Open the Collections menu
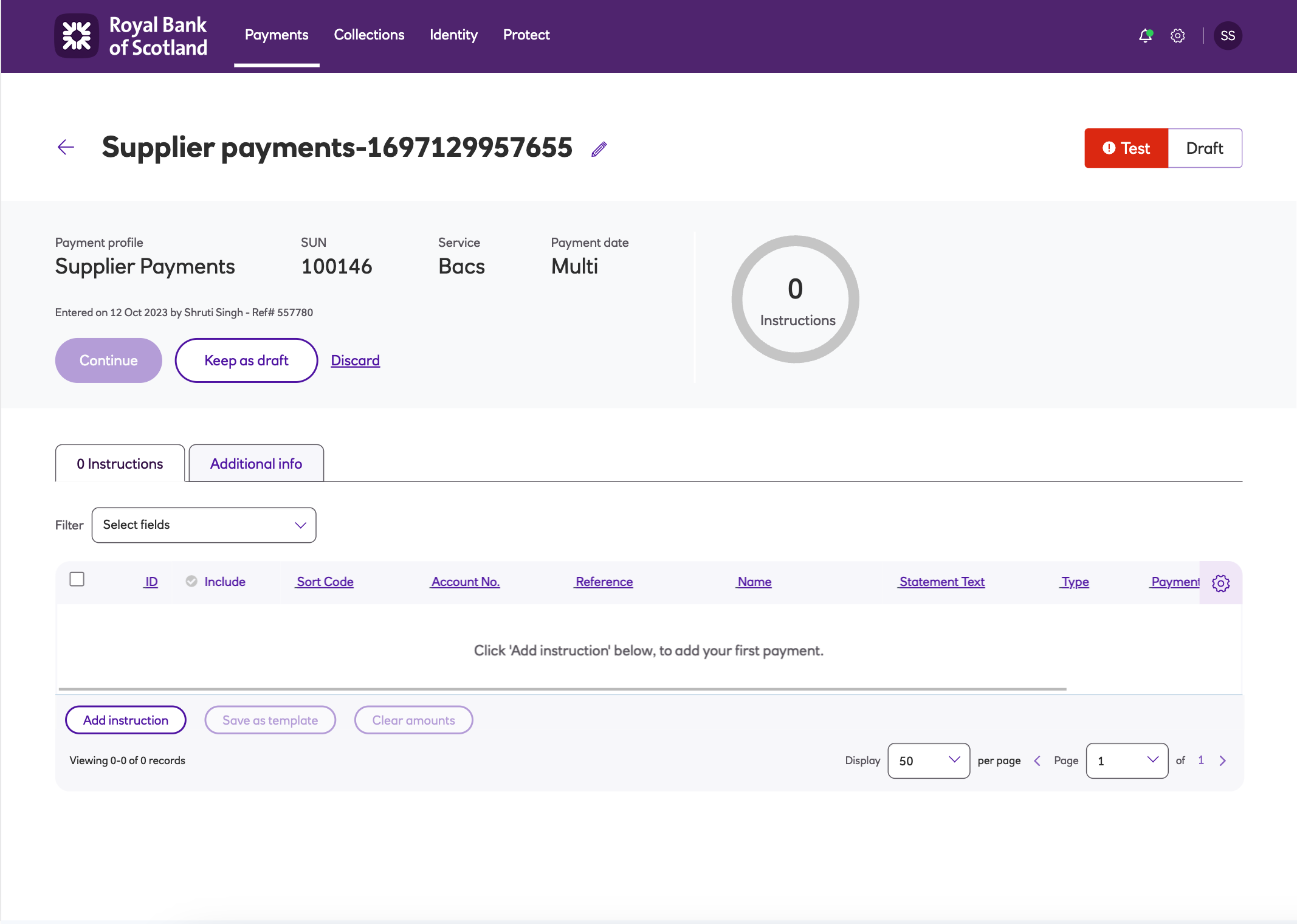The height and width of the screenshot is (924, 1297). click(x=369, y=35)
